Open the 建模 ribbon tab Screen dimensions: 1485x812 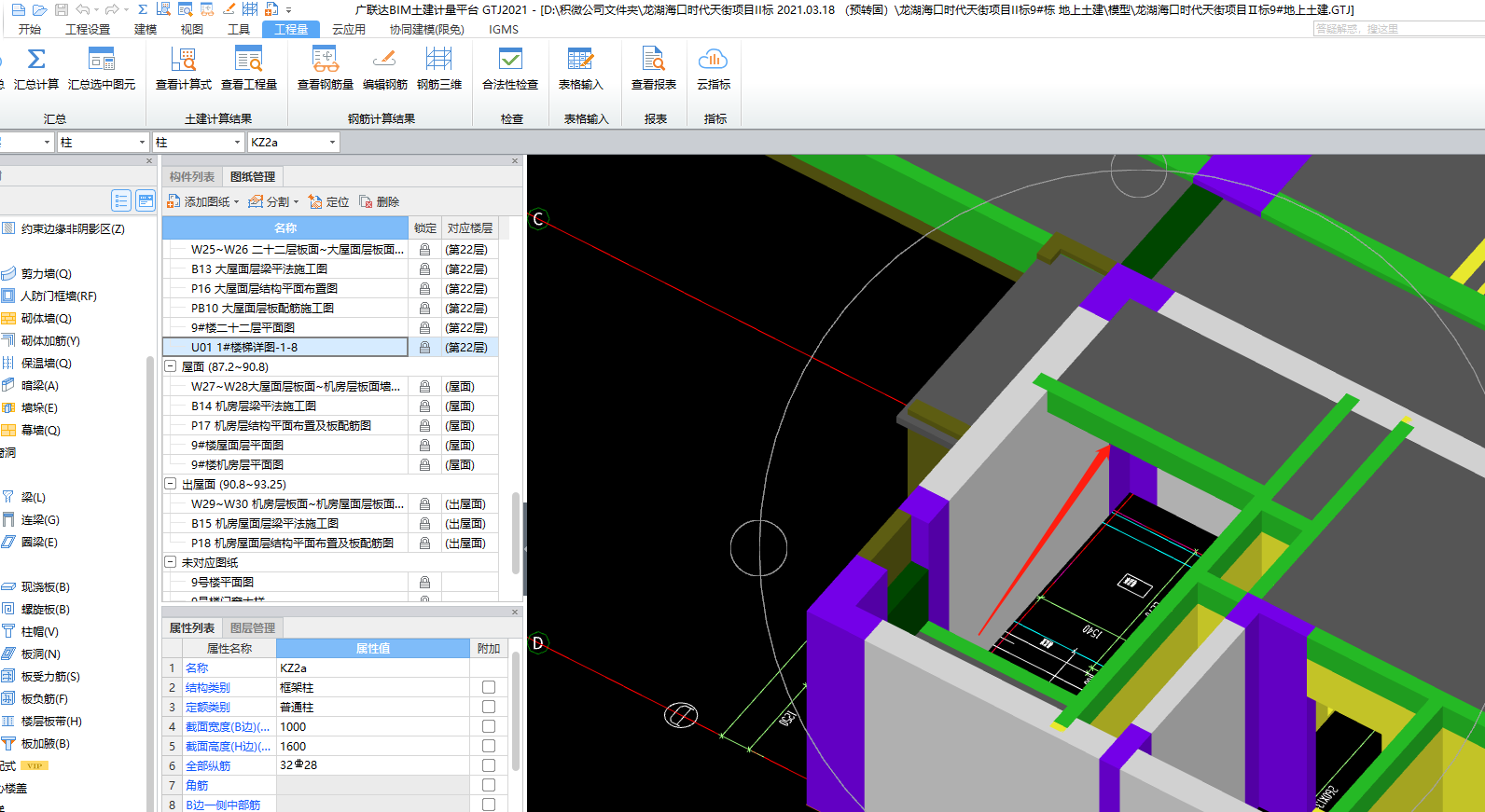[146, 30]
